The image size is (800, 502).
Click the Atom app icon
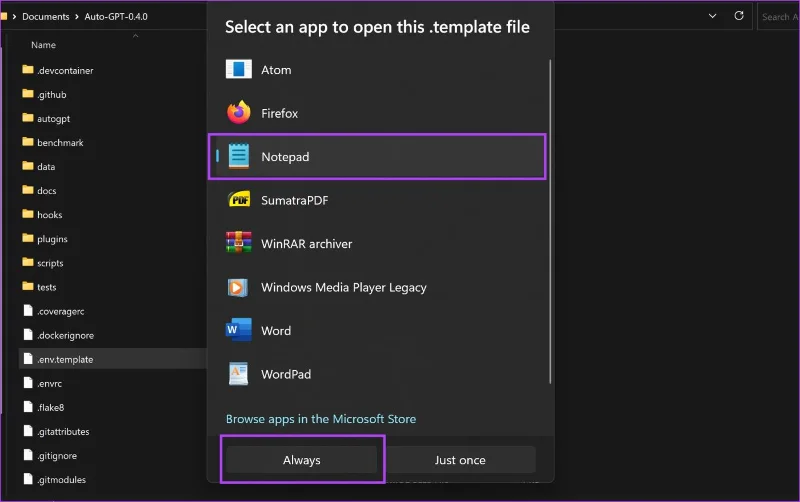[239, 69]
